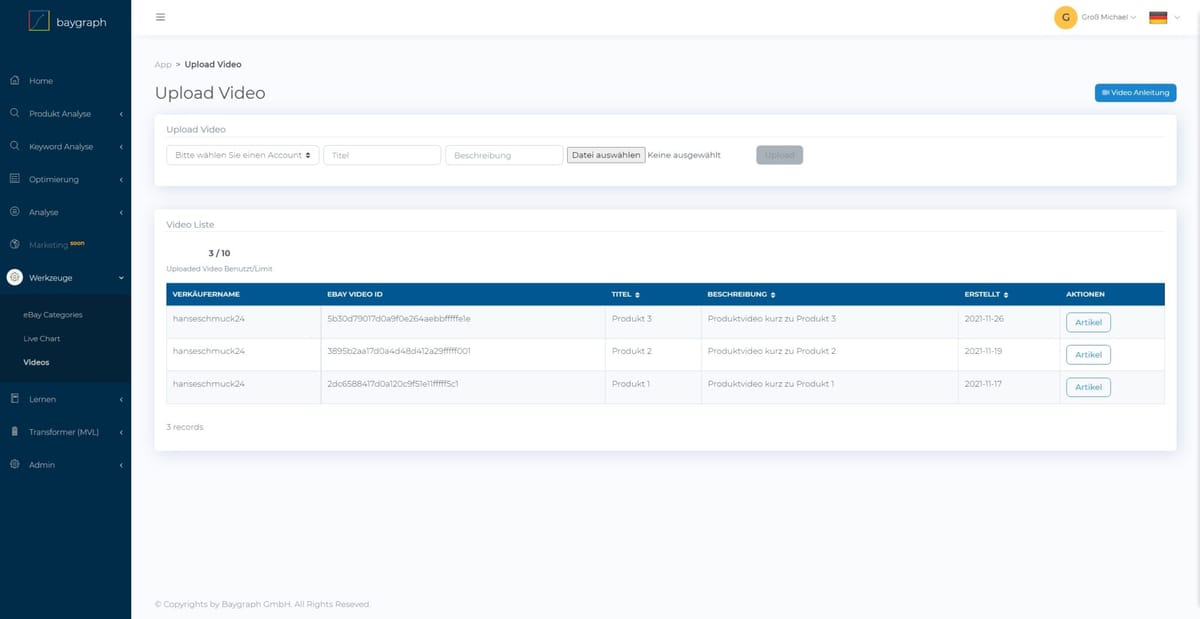The width and height of the screenshot is (1200, 619).
Task: Expand the Keyword Analyse submenu chevron
Action: [x=121, y=147]
